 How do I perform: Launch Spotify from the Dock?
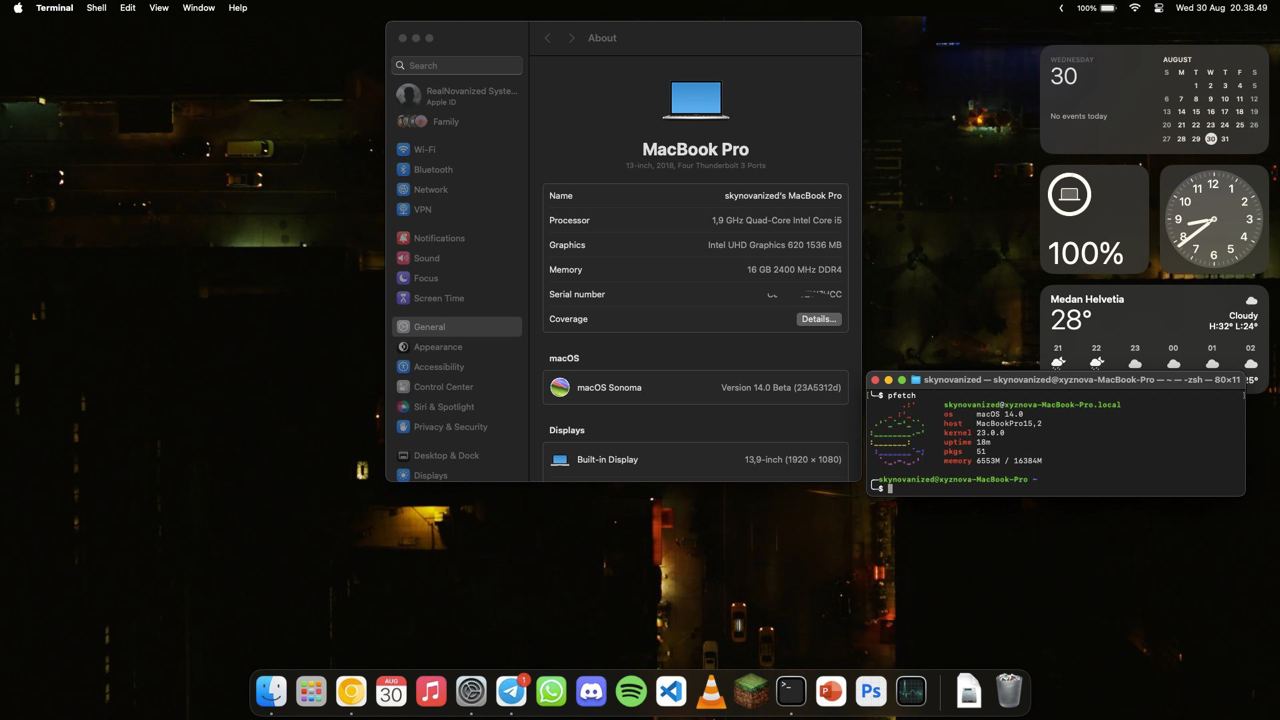[631, 691]
